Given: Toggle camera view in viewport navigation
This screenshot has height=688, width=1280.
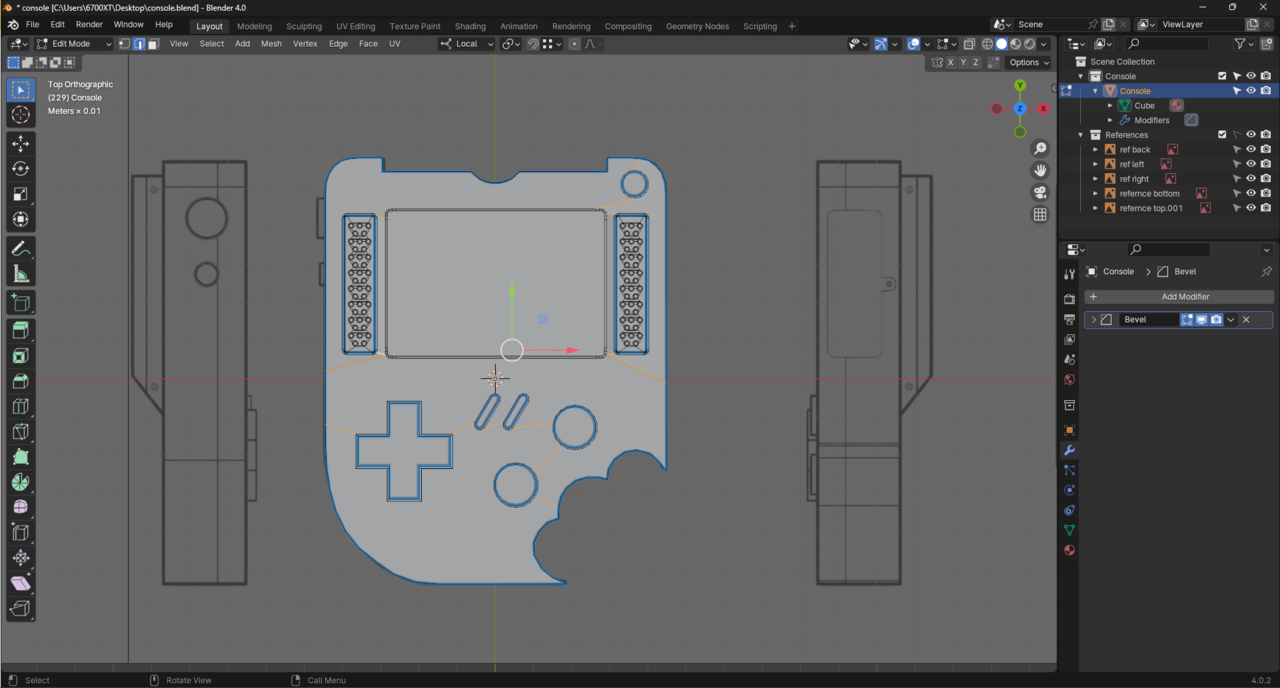Looking at the screenshot, I should (1040, 193).
